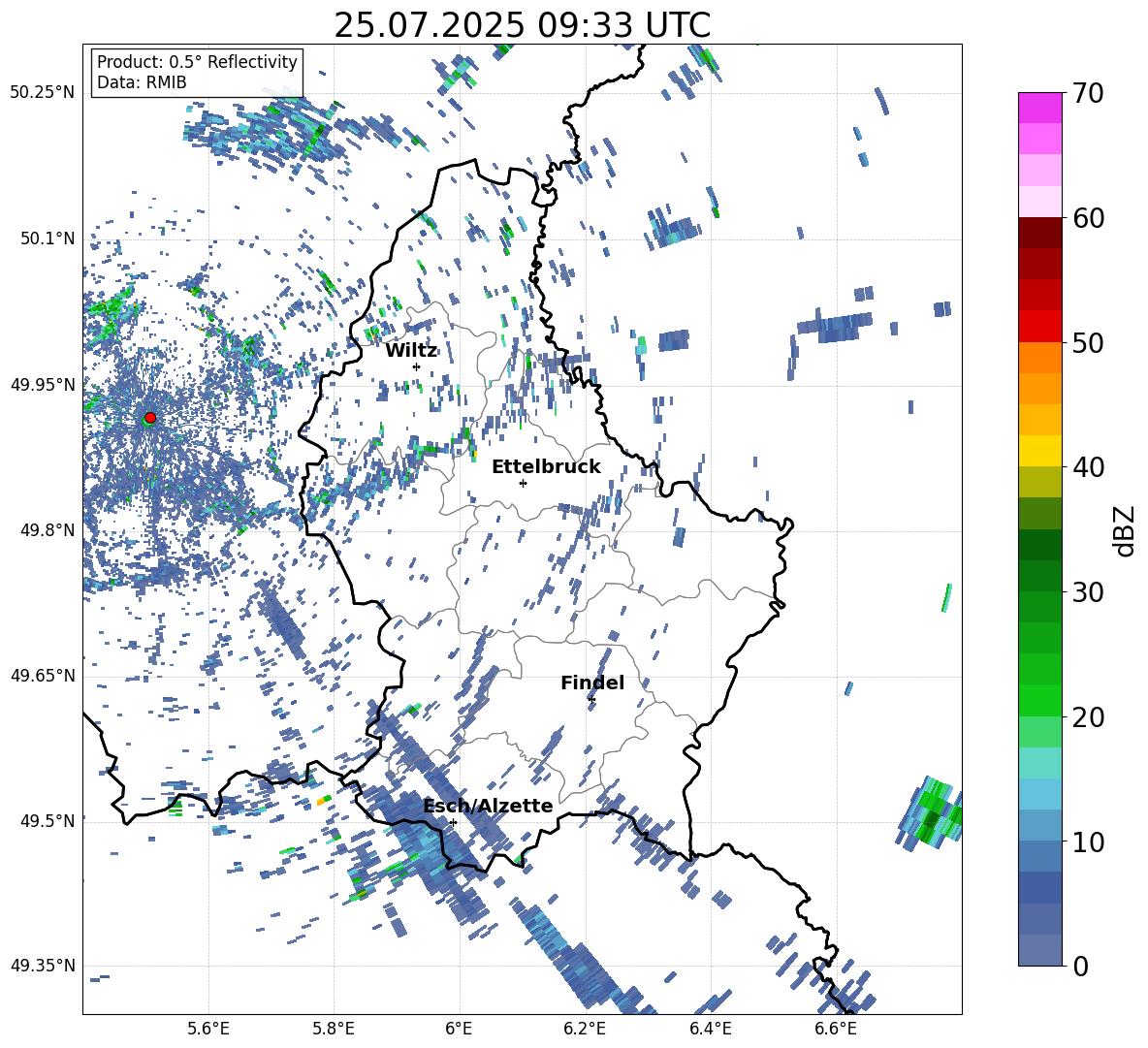The width and height of the screenshot is (1148, 1048).
Task: Click the 49.8°N latitude label
Action: coord(47,530)
